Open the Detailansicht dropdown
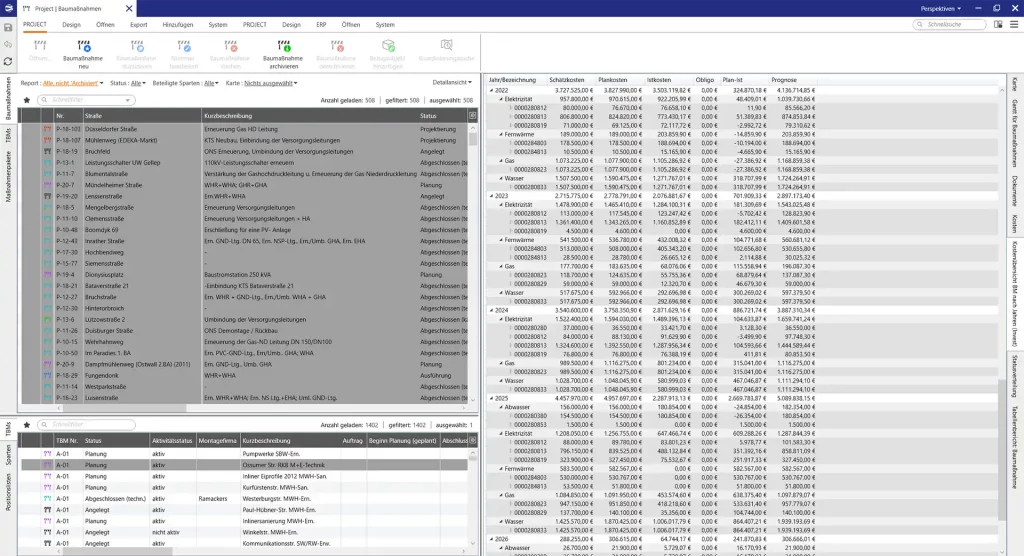Viewport: 1024px width, 556px height. 452,83
